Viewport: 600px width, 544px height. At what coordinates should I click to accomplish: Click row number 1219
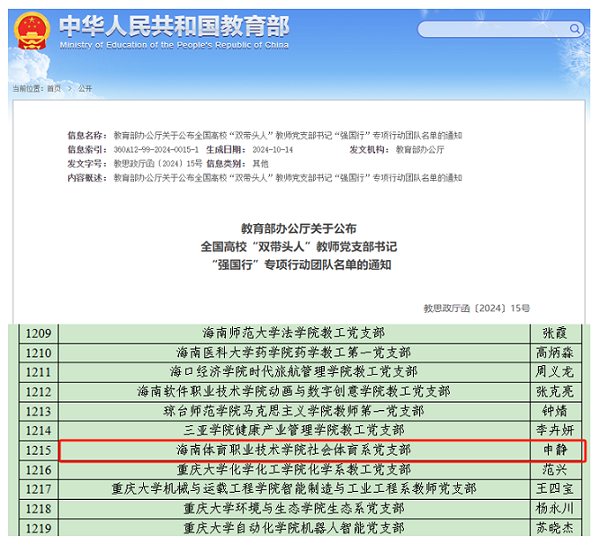[38, 528]
